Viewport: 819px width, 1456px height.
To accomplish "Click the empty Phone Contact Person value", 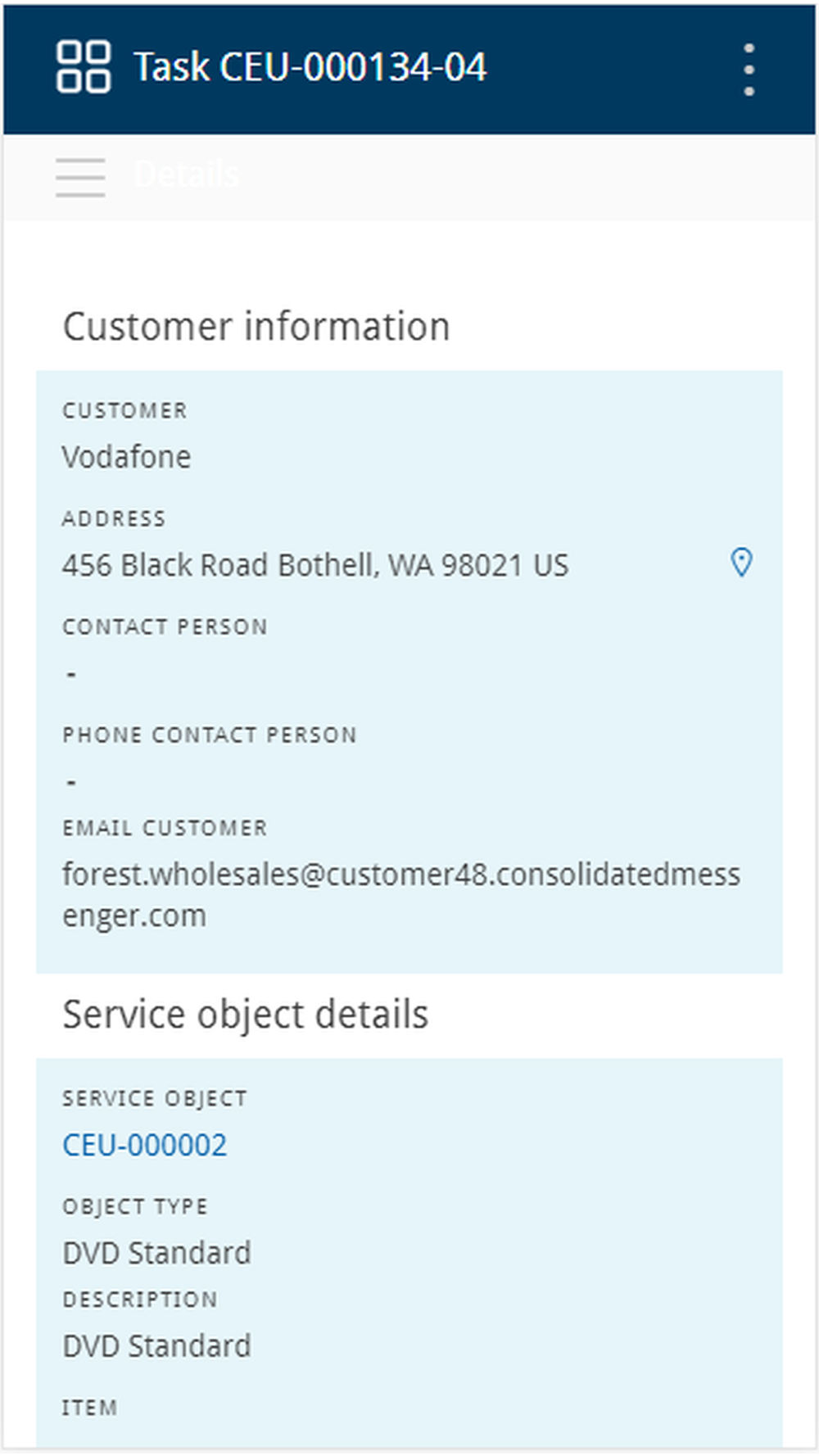I will pyautogui.click(x=71, y=782).
